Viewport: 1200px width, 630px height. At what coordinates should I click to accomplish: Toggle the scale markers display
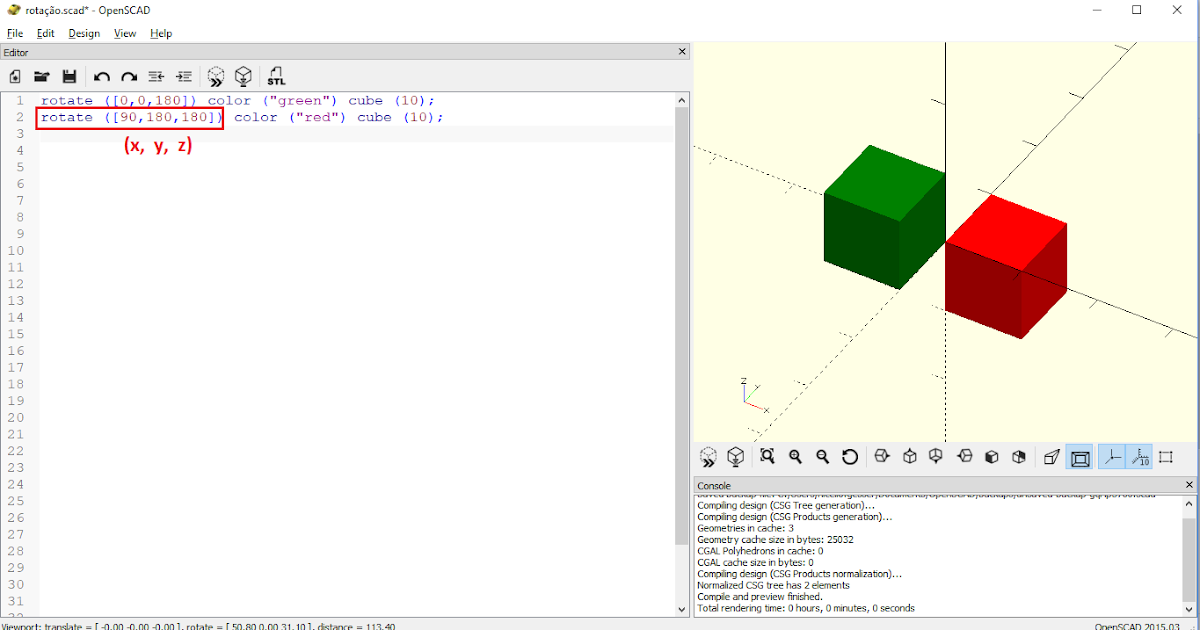click(1140, 456)
